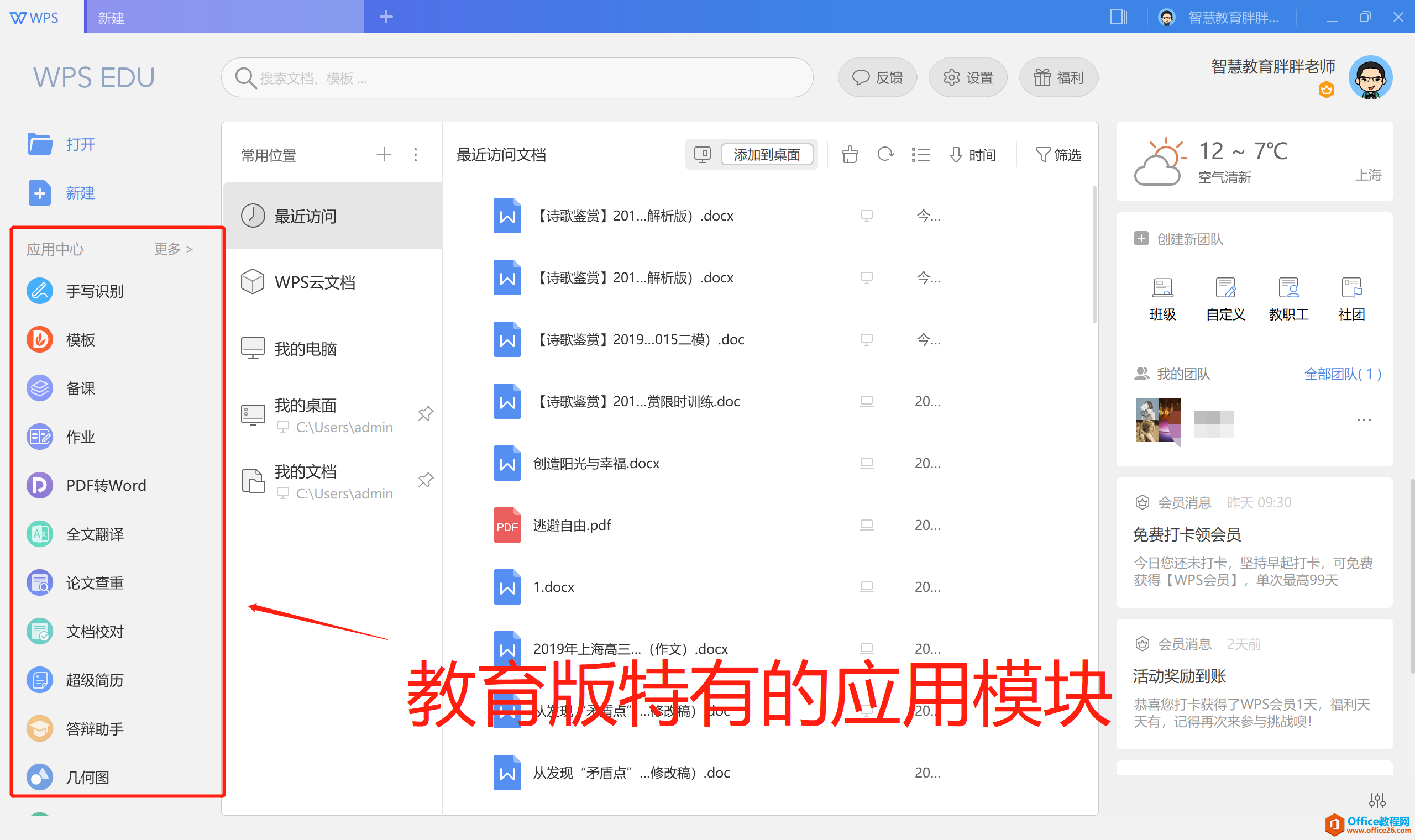Expand 应用中心 with 更多
Screen dimensions: 1415x840
click(173, 249)
